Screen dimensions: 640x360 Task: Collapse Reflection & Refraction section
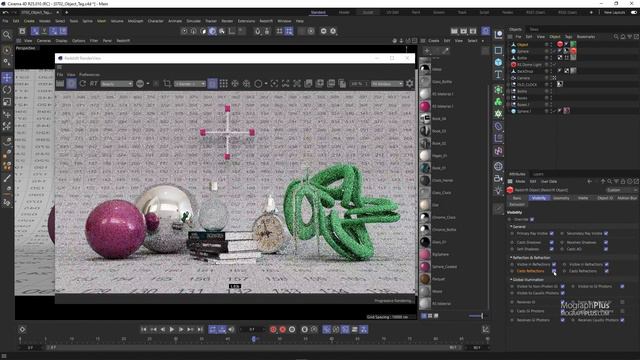tap(511, 258)
